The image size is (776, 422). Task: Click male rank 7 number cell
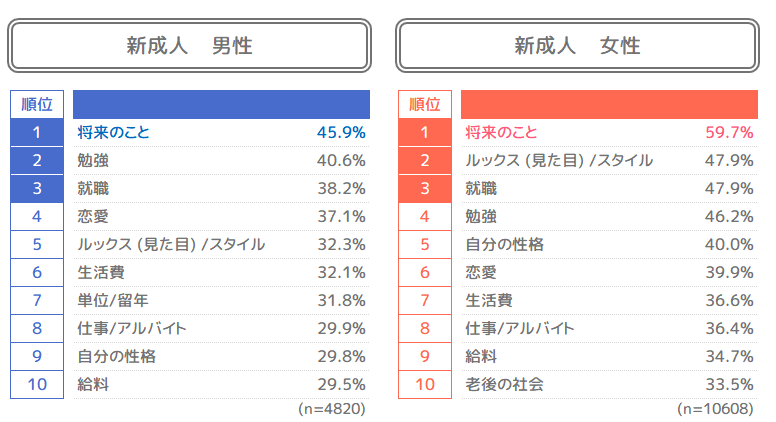37,300
